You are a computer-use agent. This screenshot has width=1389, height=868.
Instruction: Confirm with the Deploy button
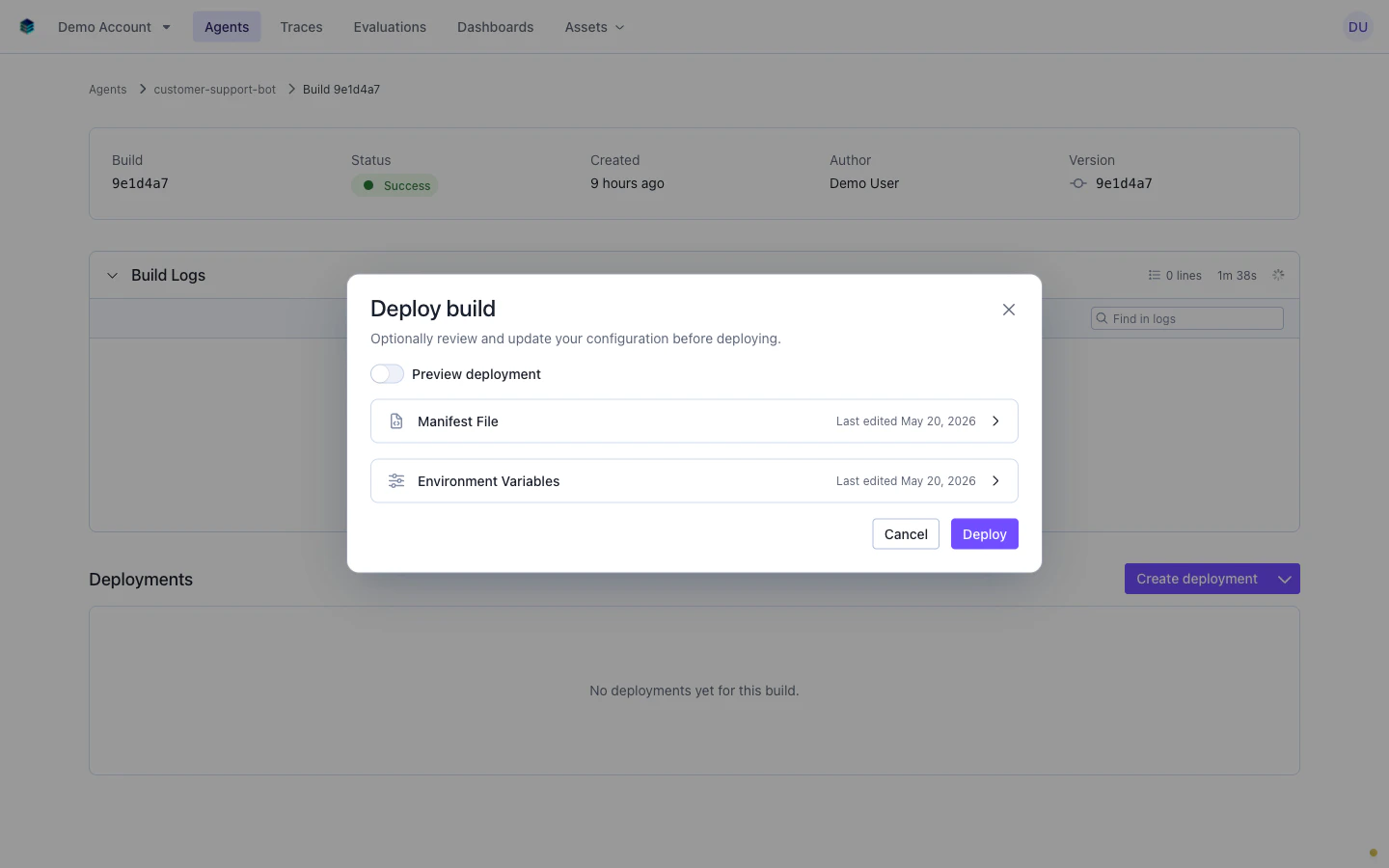pos(985,534)
